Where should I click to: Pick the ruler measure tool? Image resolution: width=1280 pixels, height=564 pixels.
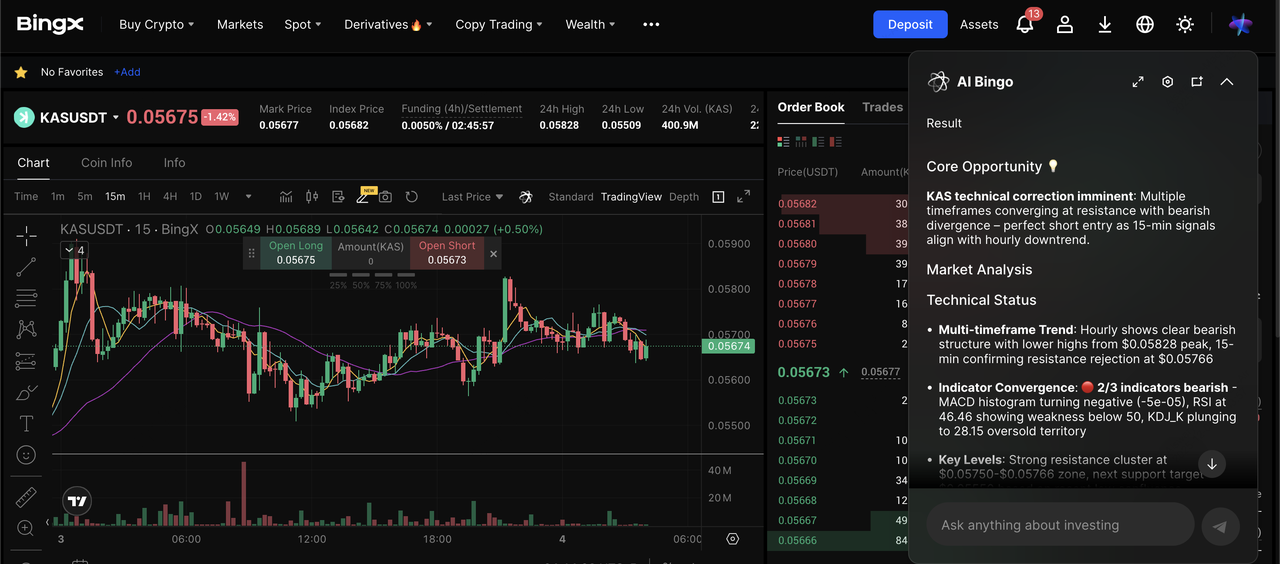tap(26, 497)
